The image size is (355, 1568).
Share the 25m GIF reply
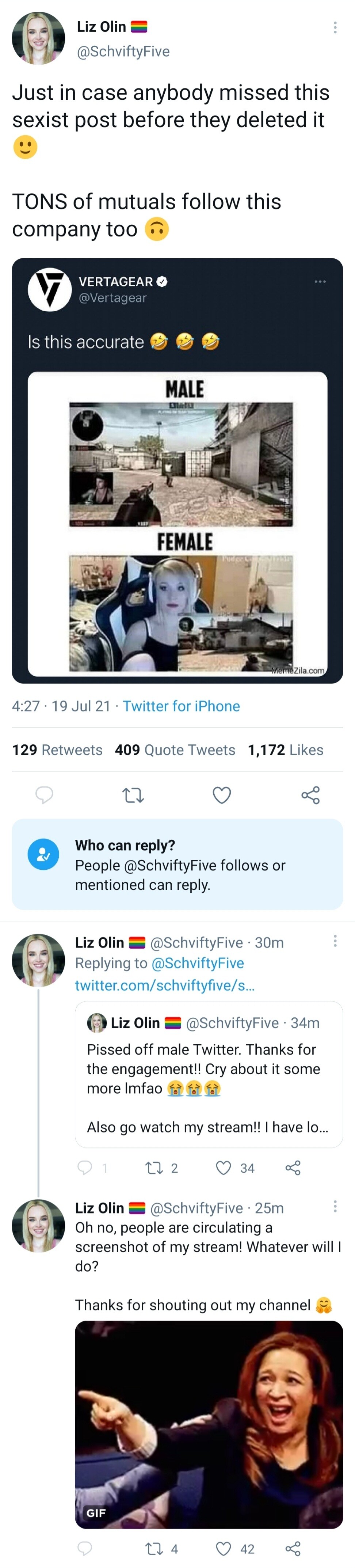tap(293, 1549)
